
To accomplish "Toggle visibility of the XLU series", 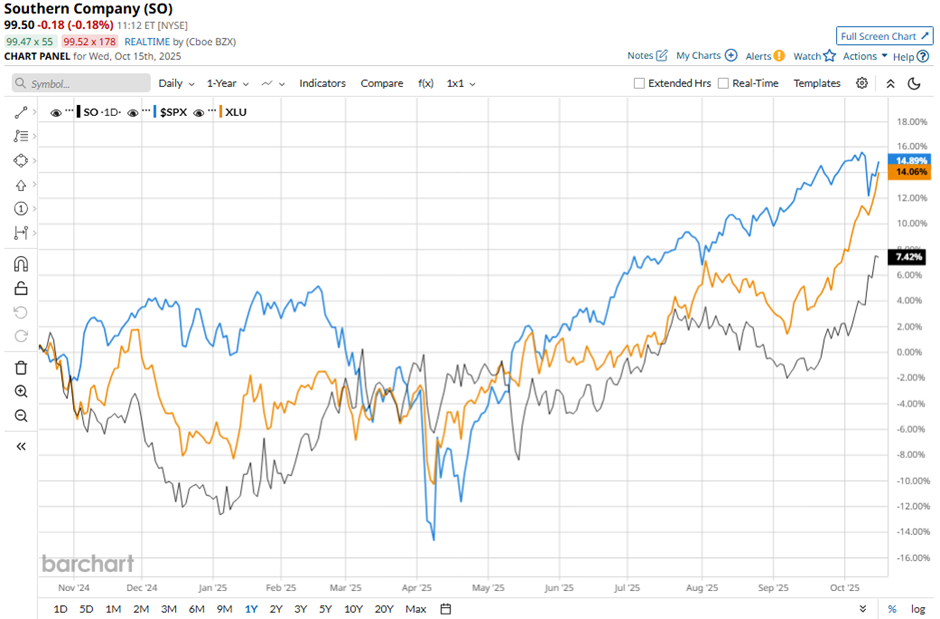I will pos(198,113).
